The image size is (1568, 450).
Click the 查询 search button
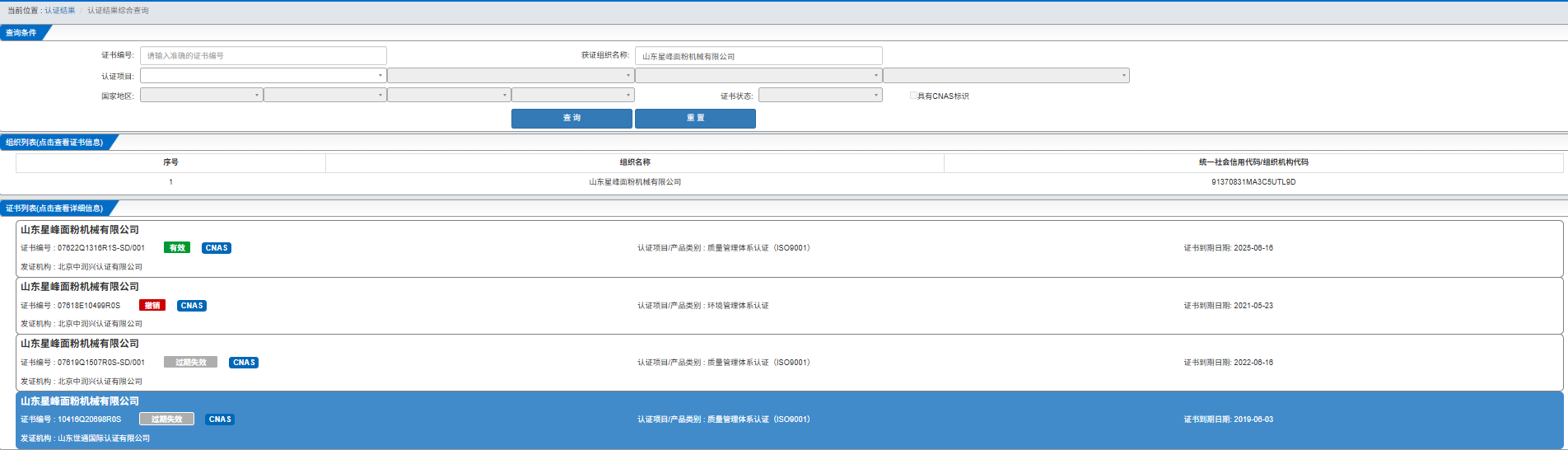pos(572,118)
